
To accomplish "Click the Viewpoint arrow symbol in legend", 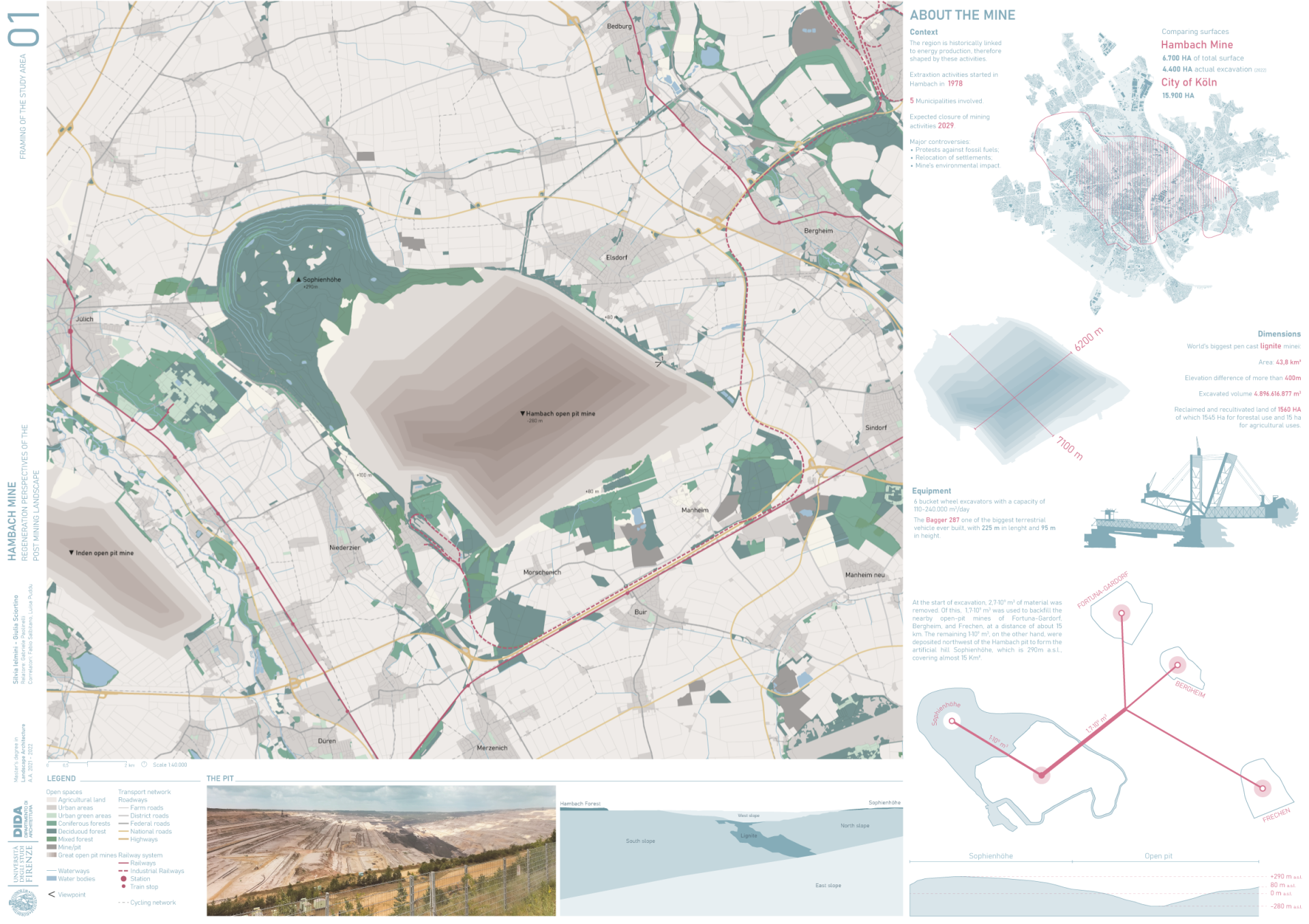I will click(x=51, y=894).
